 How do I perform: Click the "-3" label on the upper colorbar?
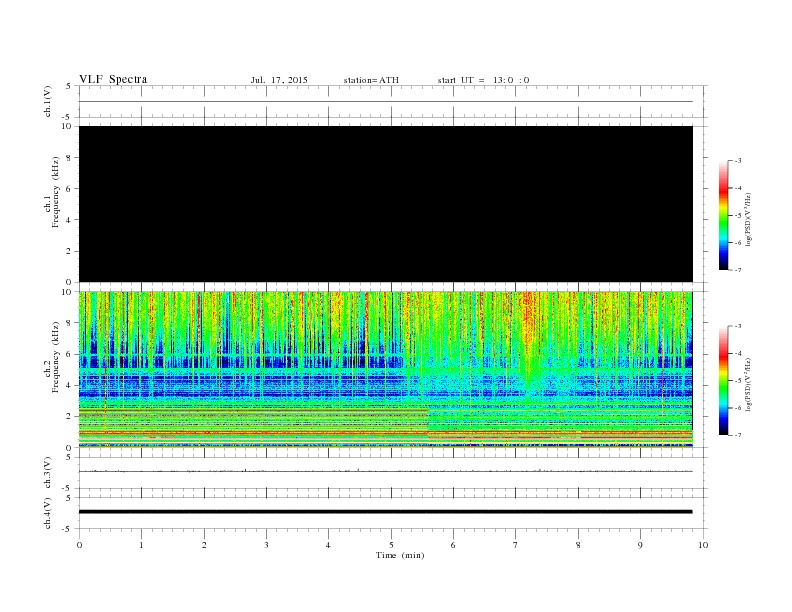pos(738,161)
